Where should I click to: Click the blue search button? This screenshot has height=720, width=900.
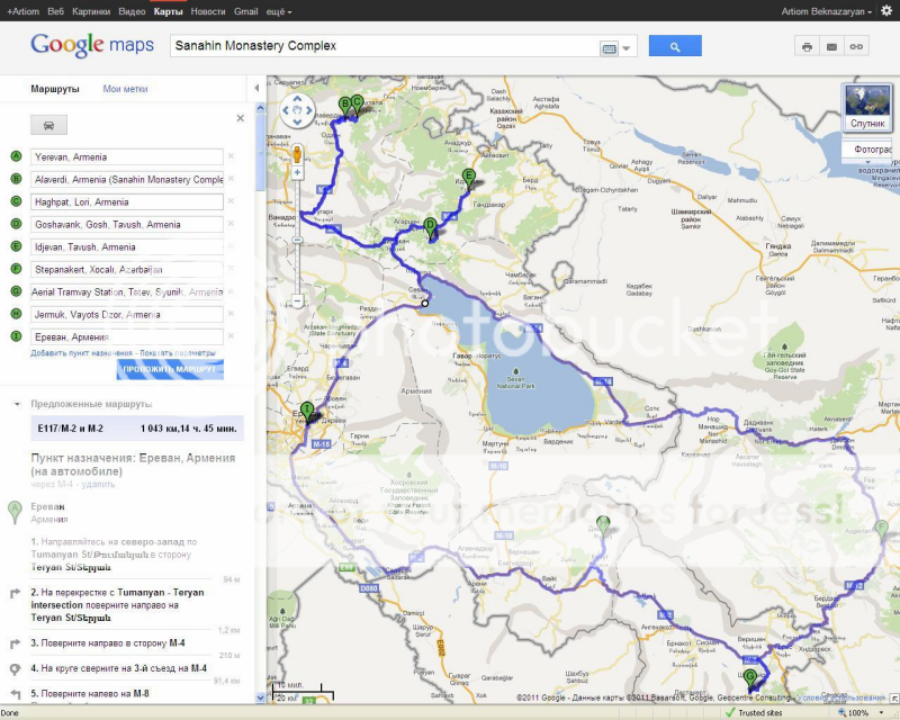[x=675, y=46]
